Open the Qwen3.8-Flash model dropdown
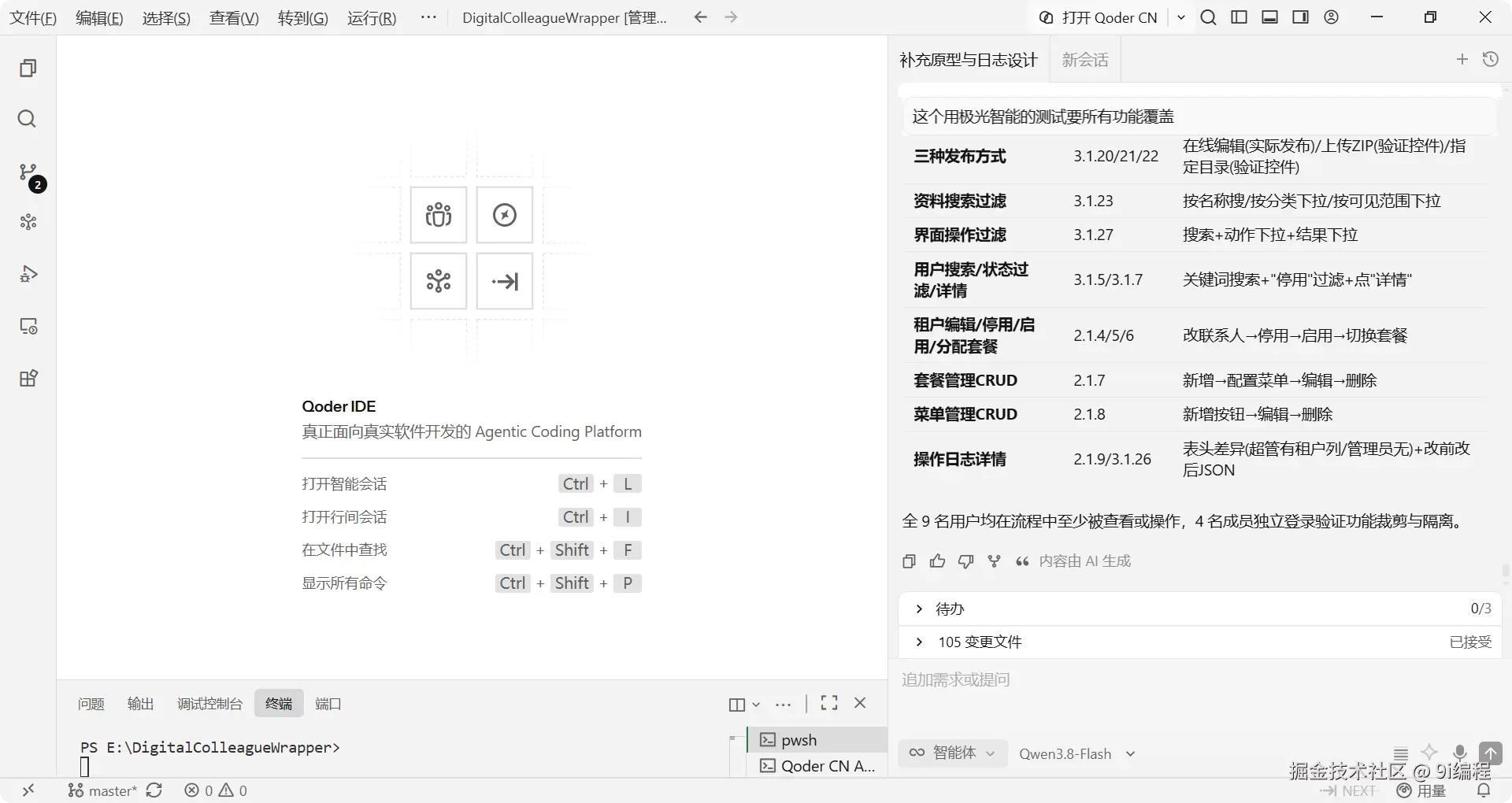 point(1077,753)
